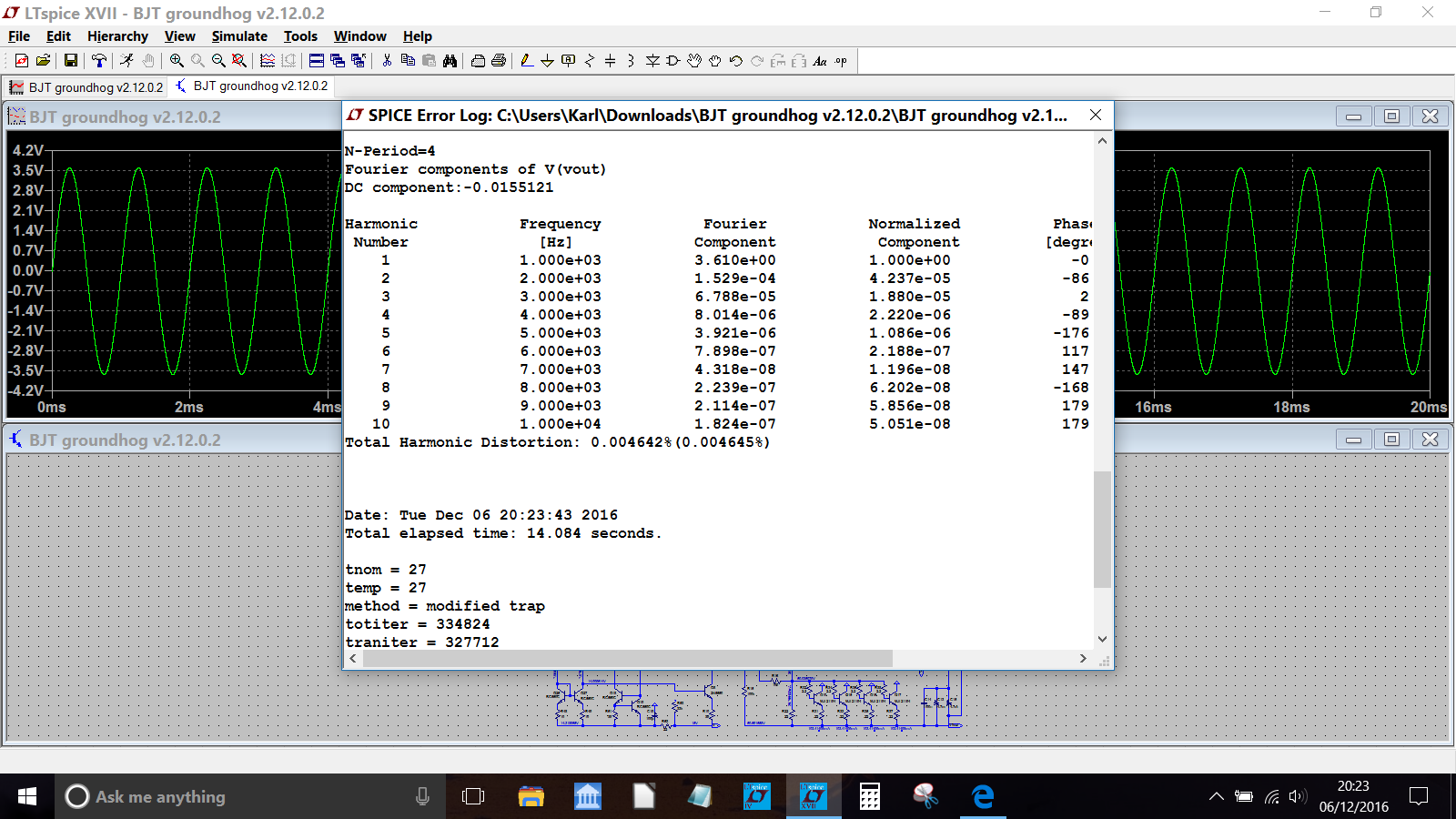The image size is (1456, 819).
Task: Click the Print Setup icon
Action: pyautogui.click(x=478, y=61)
